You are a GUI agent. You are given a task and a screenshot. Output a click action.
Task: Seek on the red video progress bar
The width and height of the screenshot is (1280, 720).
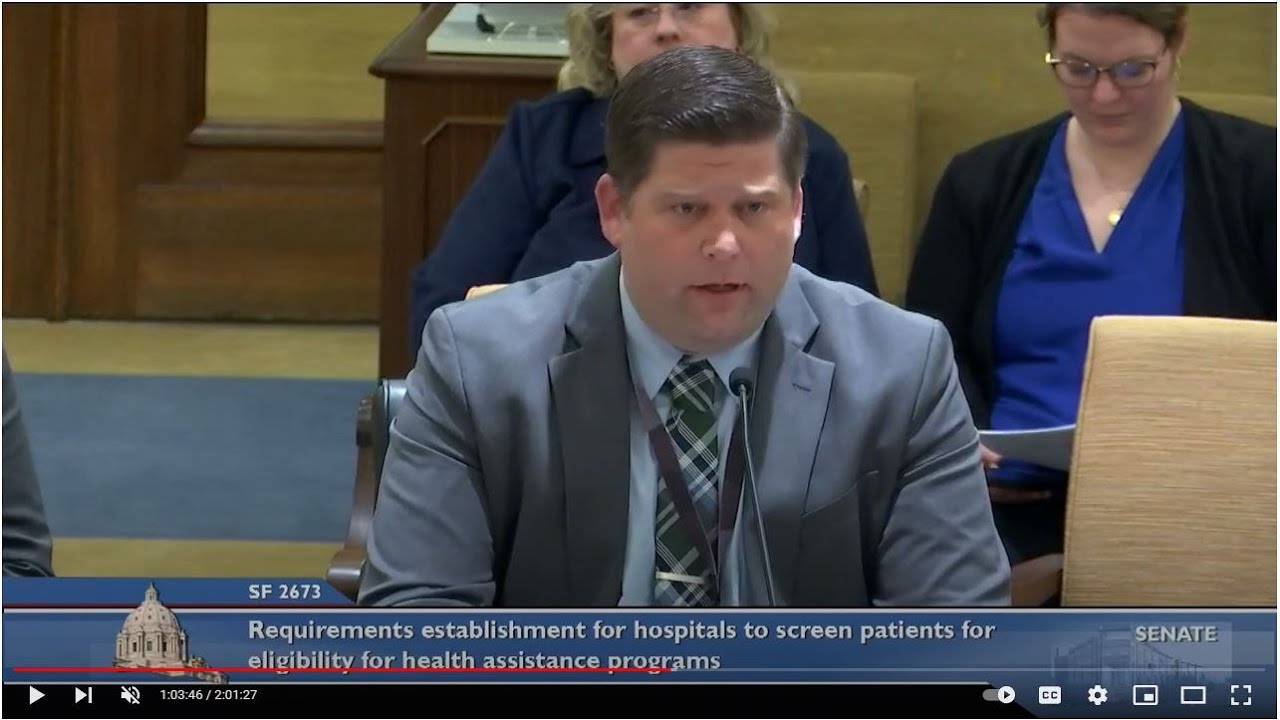(640, 670)
